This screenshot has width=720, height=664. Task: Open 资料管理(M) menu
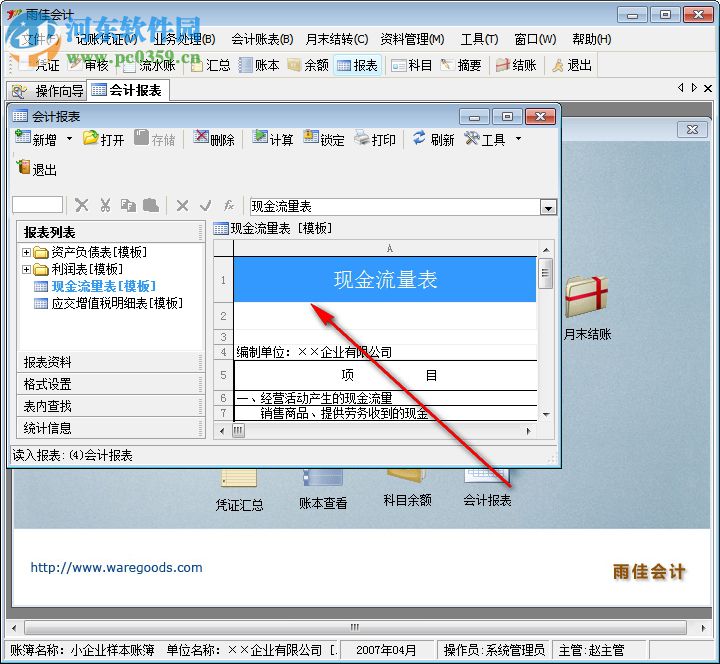pyautogui.click(x=412, y=39)
